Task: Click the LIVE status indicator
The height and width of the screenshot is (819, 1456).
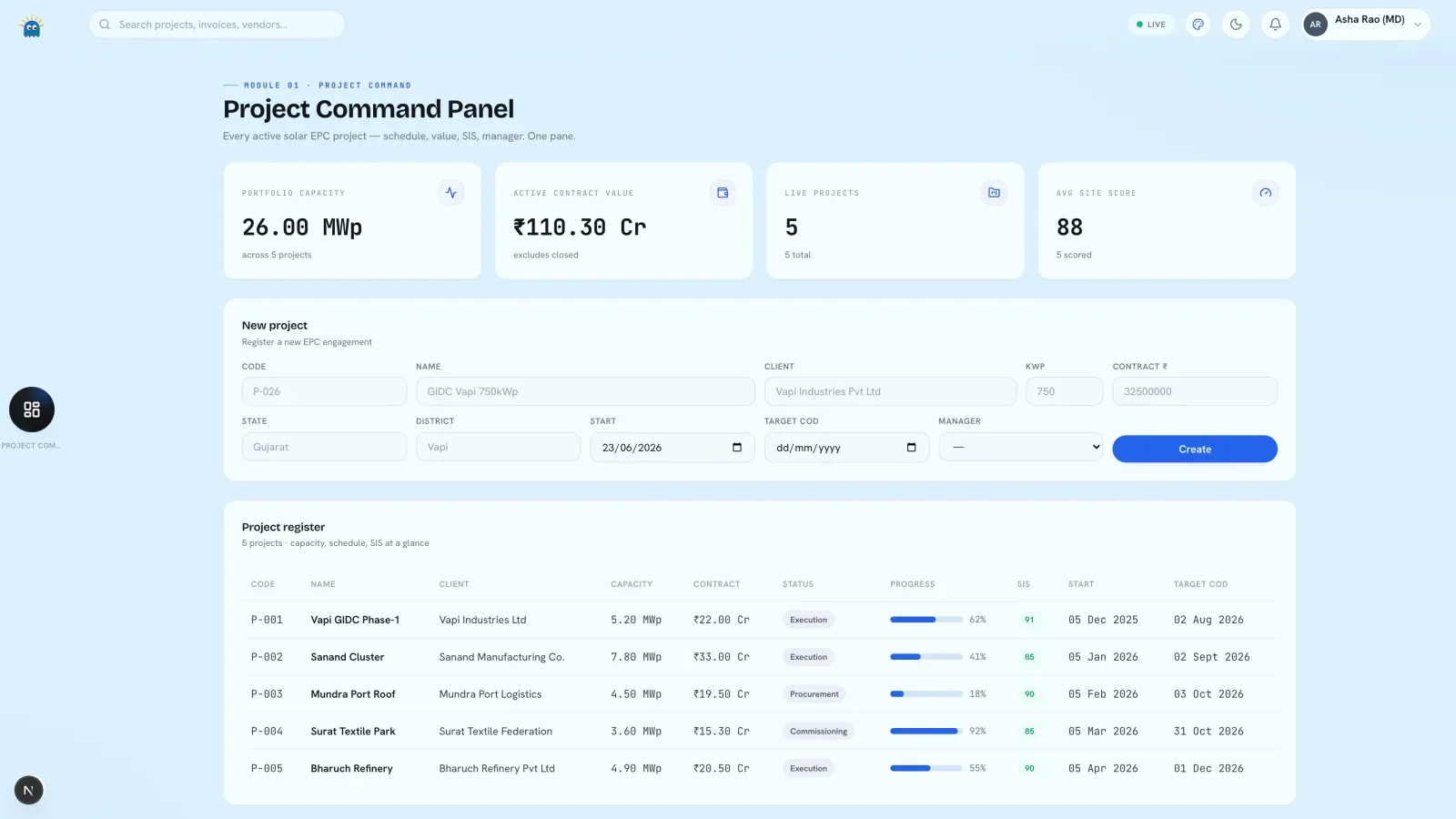Action: click(x=1151, y=25)
